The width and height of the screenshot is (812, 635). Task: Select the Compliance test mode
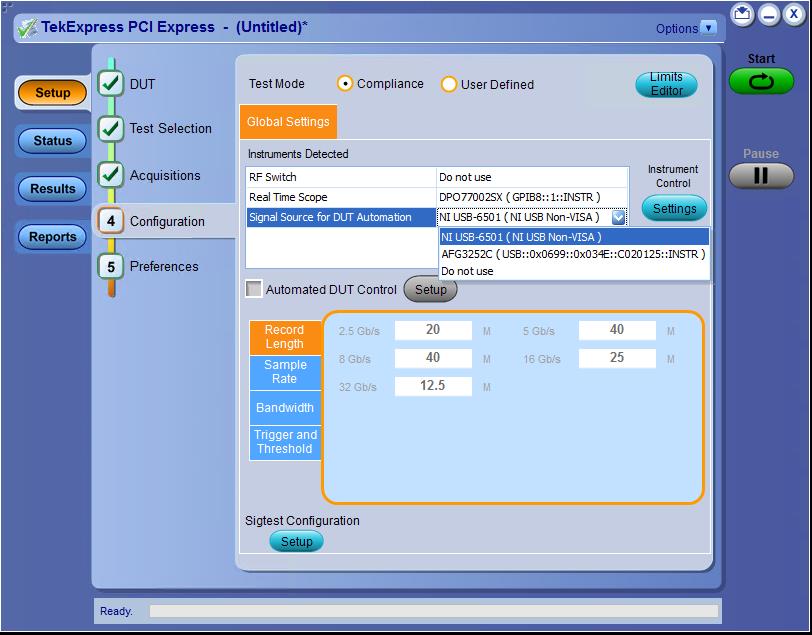coord(346,84)
